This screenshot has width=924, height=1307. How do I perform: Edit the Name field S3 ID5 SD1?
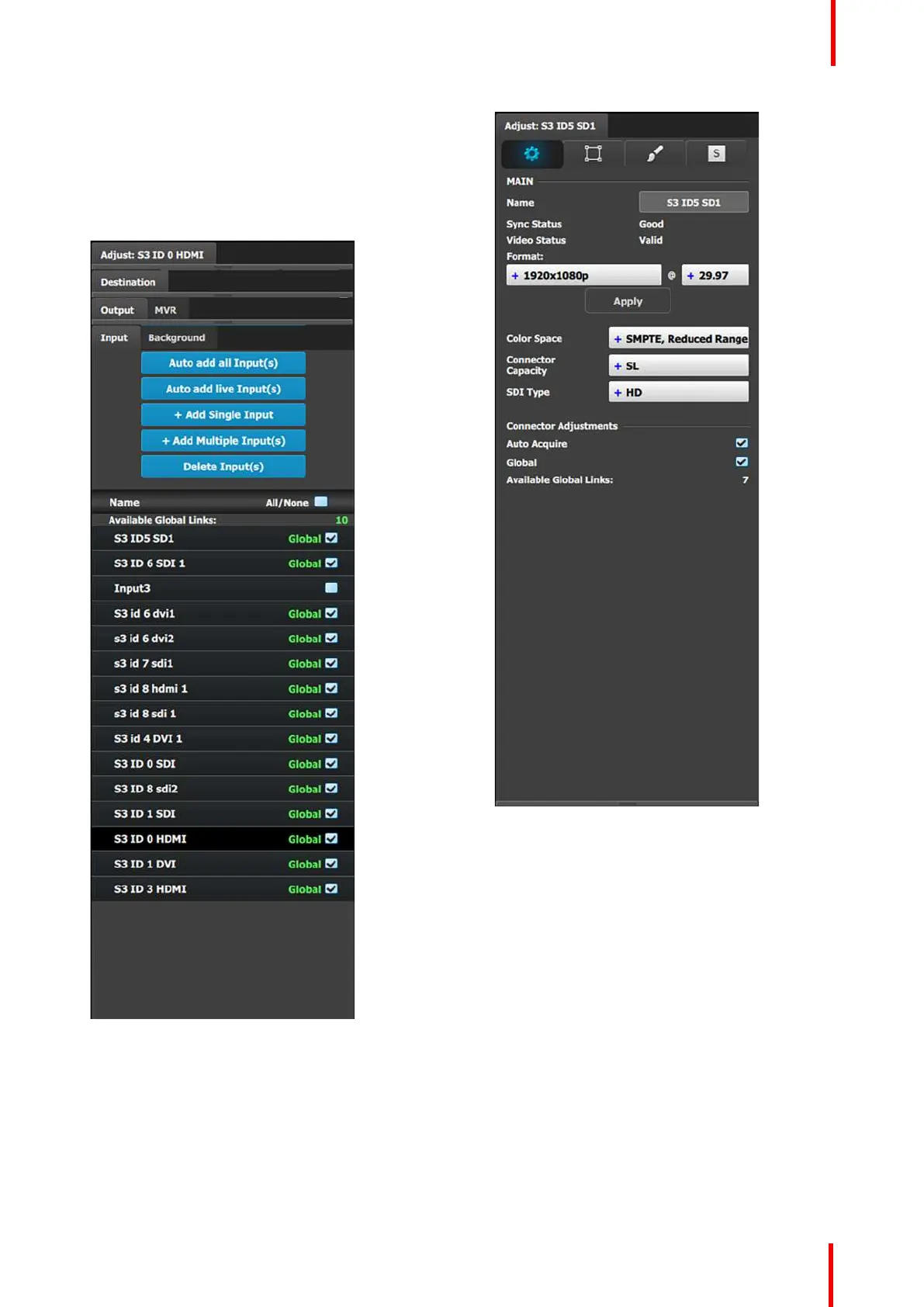[694, 203]
